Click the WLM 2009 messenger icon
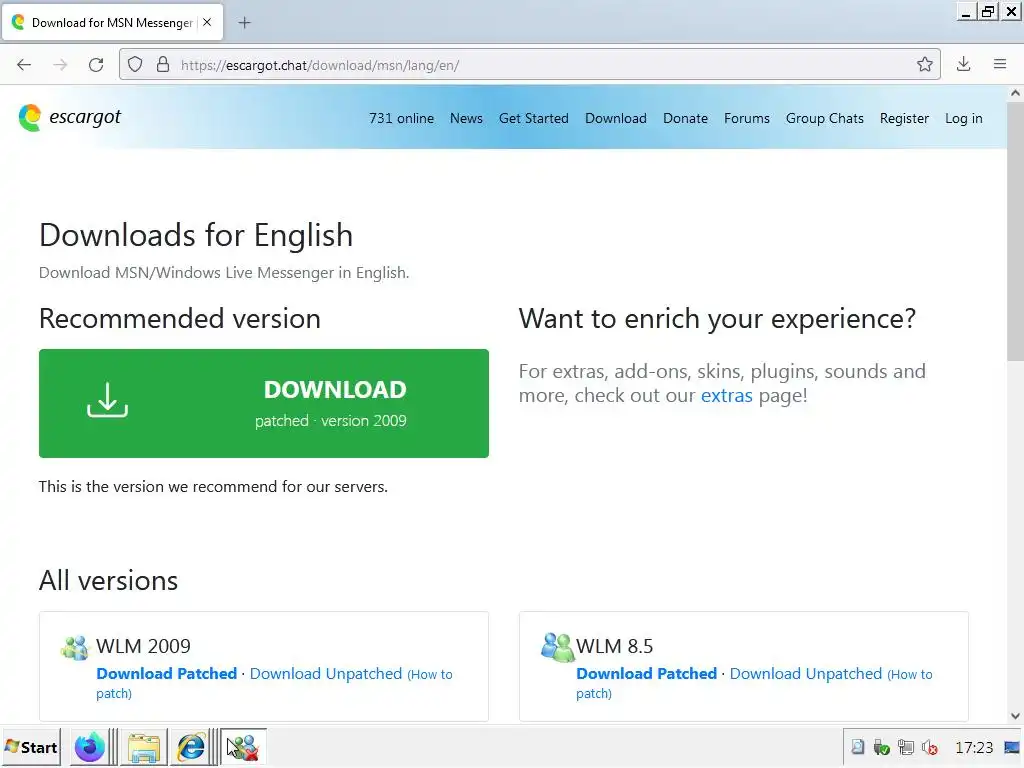 (x=74, y=647)
